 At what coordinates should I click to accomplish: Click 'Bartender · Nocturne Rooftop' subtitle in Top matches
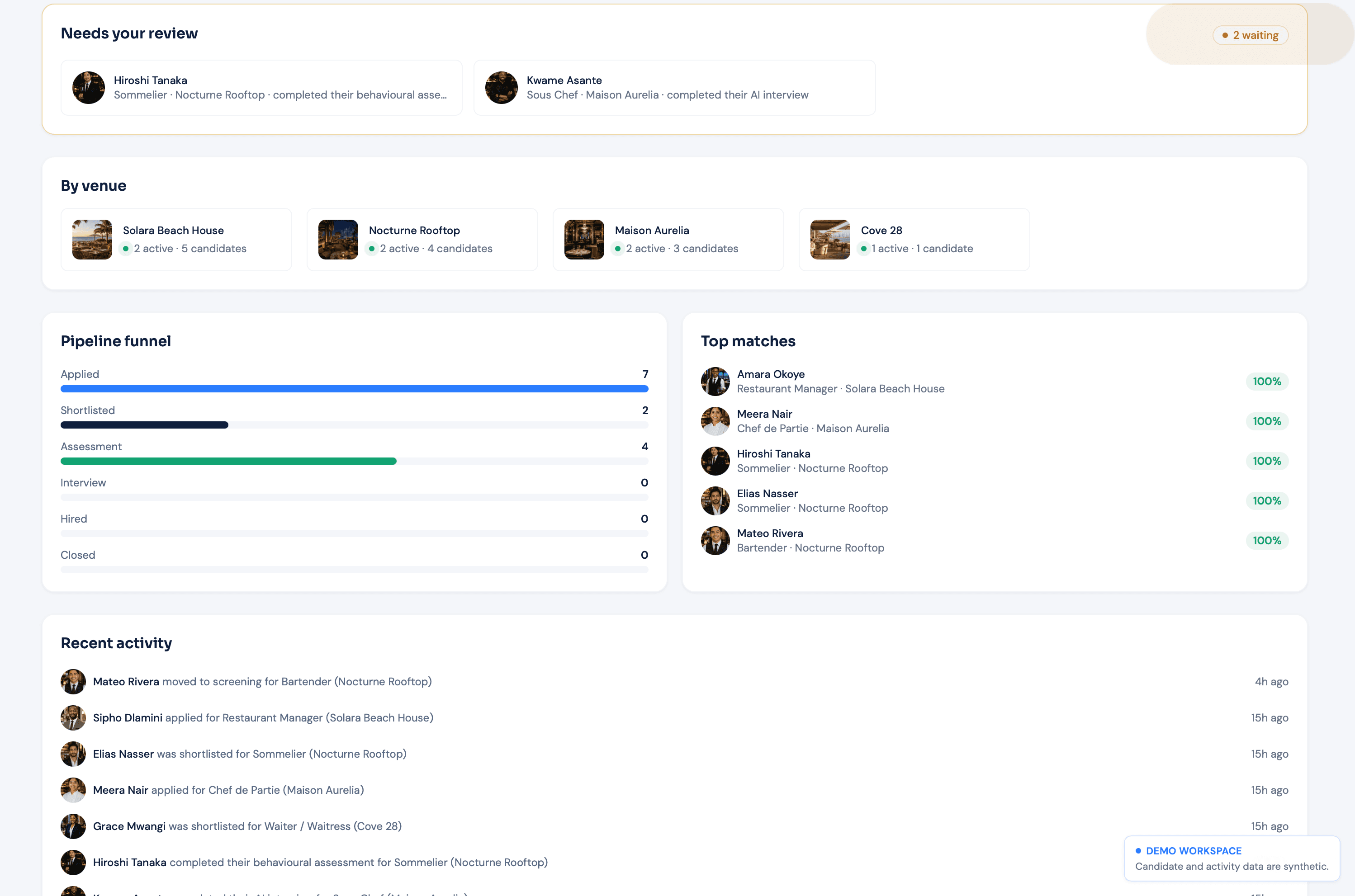click(x=810, y=548)
